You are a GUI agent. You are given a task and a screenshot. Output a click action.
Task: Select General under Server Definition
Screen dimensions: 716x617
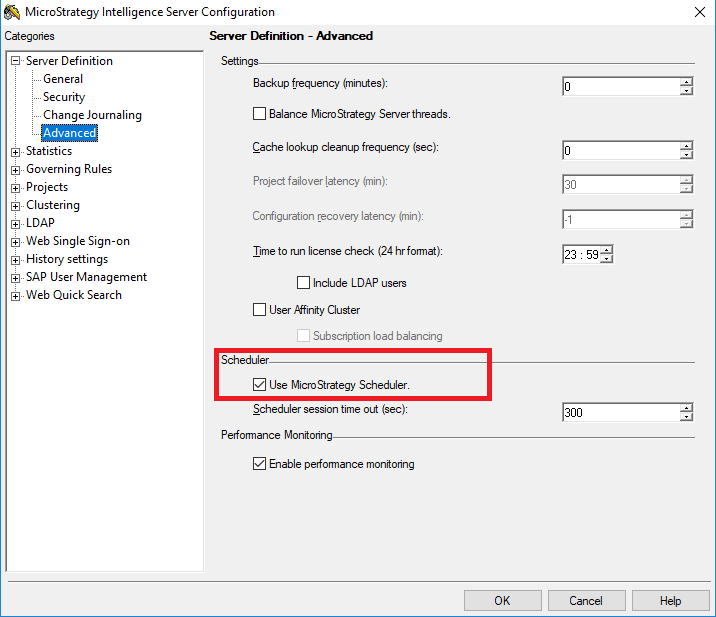click(x=63, y=79)
